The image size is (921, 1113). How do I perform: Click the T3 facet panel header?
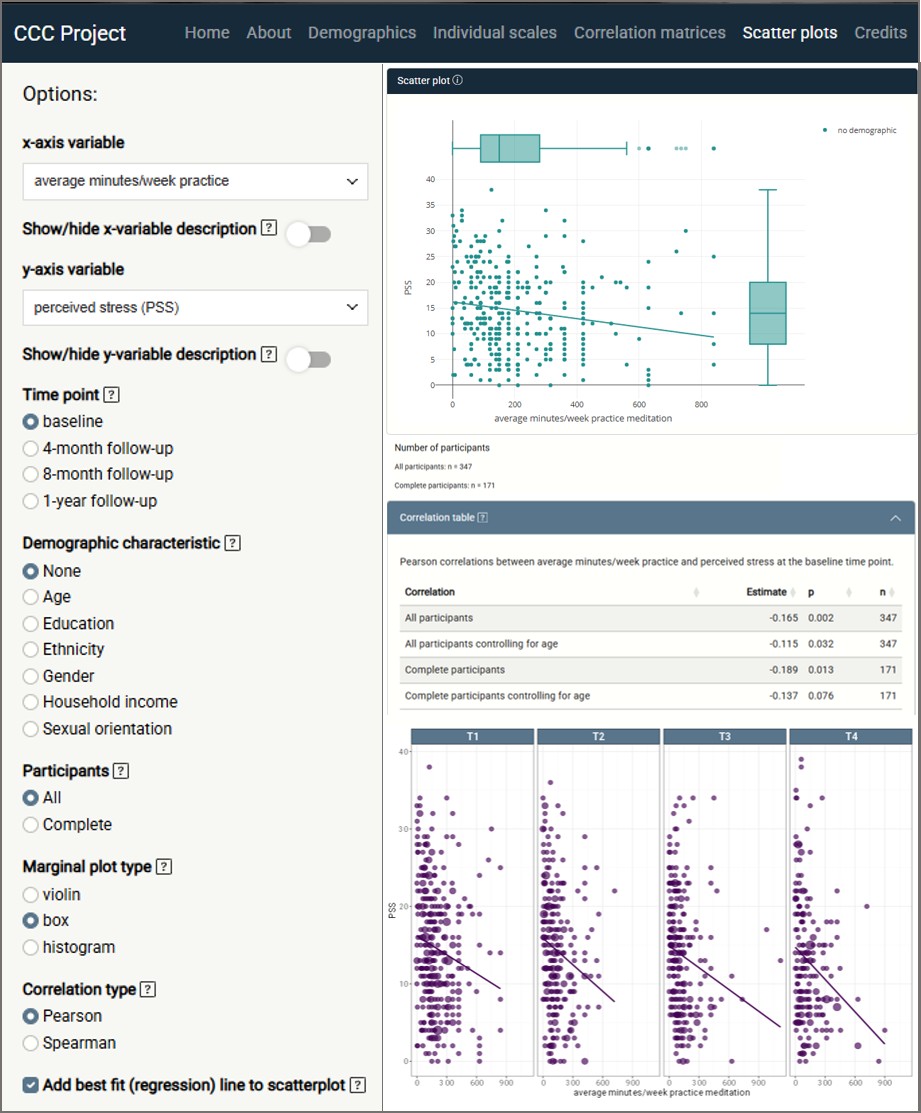tap(724, 736)
